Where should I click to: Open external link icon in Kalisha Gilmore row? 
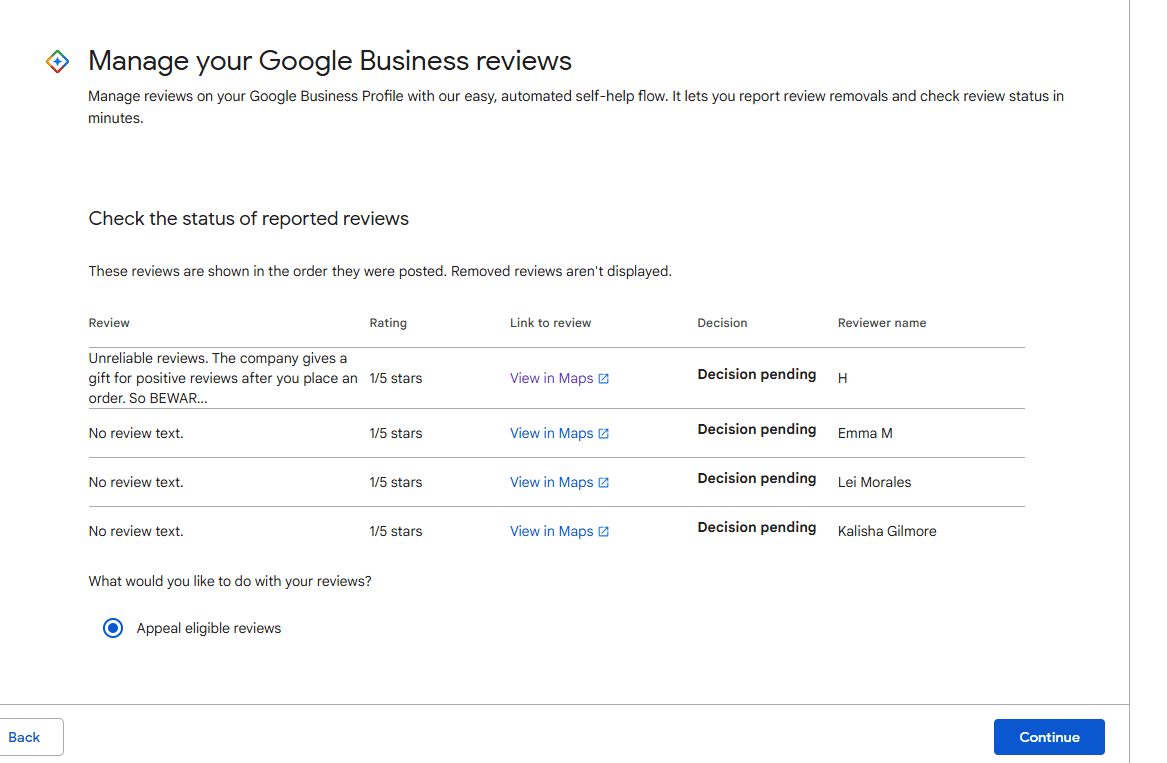point(604,532)
